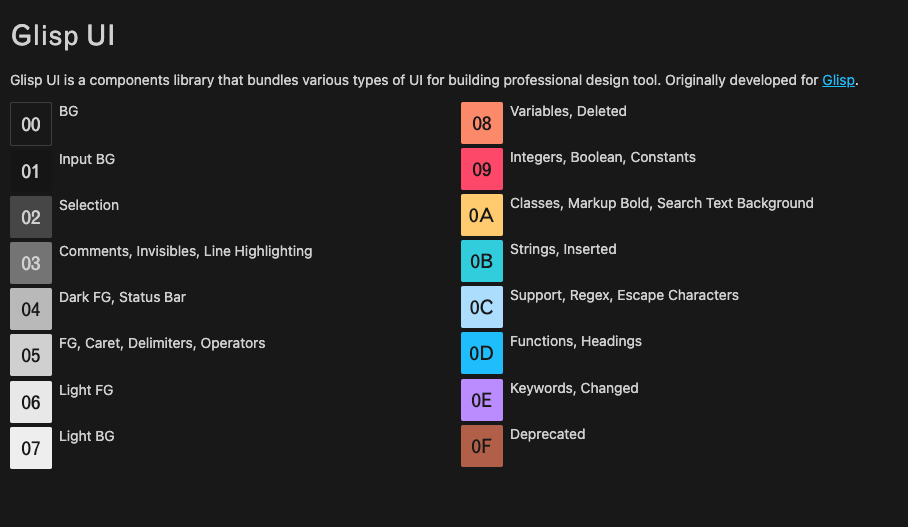The image size is (908, 527).
Task: Select the 0E Keywords purple swatch
Action: pyautogui.click(x=482, y=400)
